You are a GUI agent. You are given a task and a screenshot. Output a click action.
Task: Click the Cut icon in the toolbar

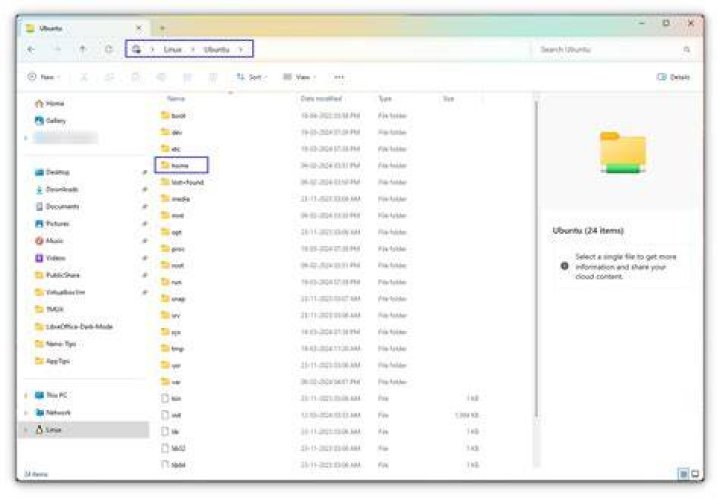pos(84,77)
